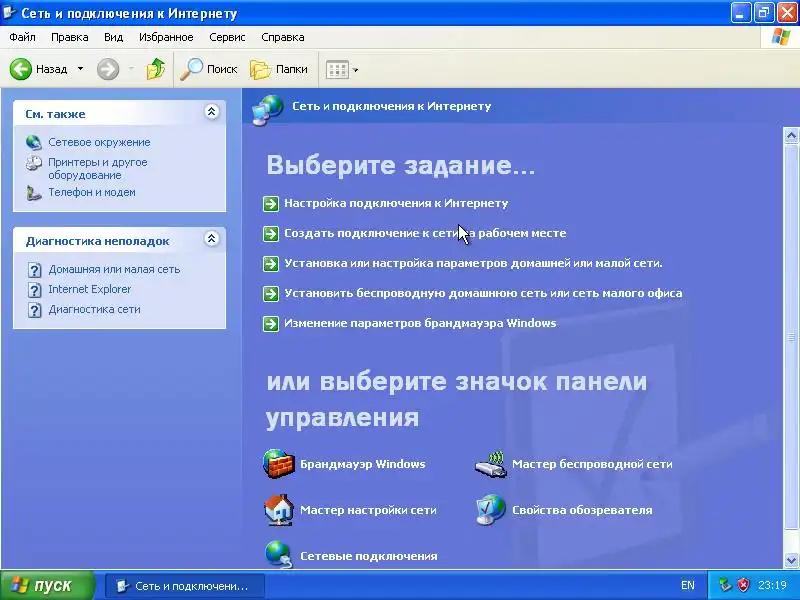Click help icon beside Диагностика сети
The width and height of the screenshot is (800, 600).
click(34, 310)
